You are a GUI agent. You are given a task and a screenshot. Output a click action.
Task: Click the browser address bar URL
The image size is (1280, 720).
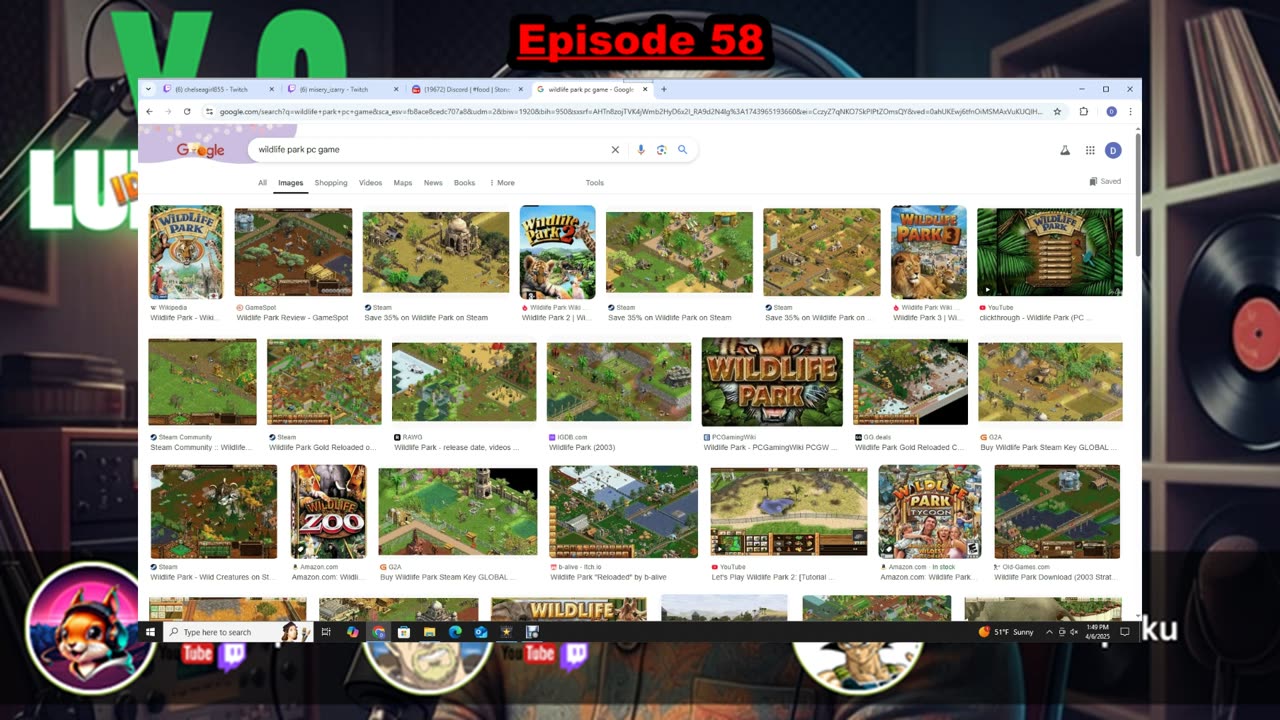click(x=630, y=111)
